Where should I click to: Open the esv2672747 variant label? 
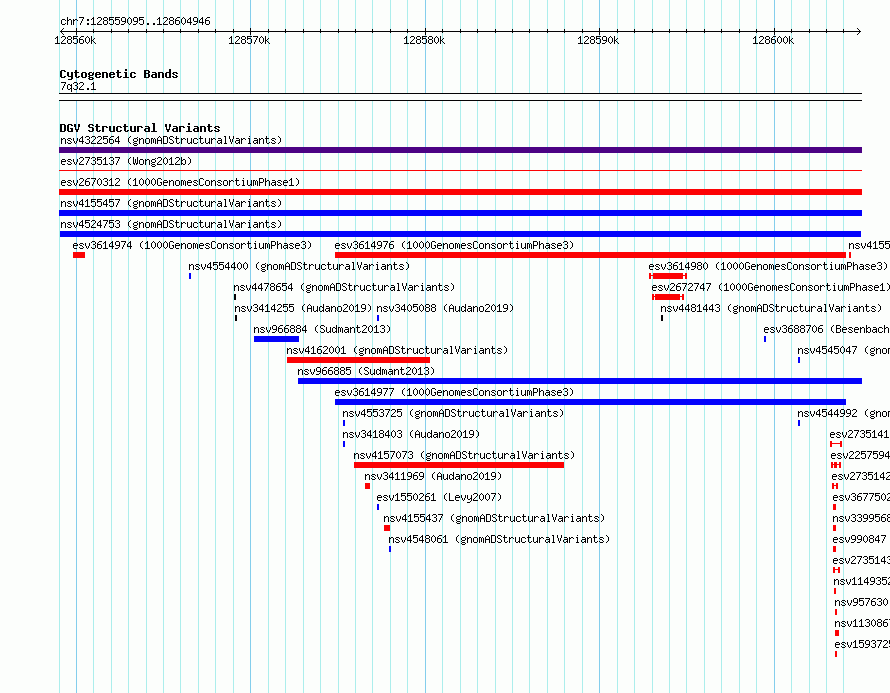click(x=771, y=287)
